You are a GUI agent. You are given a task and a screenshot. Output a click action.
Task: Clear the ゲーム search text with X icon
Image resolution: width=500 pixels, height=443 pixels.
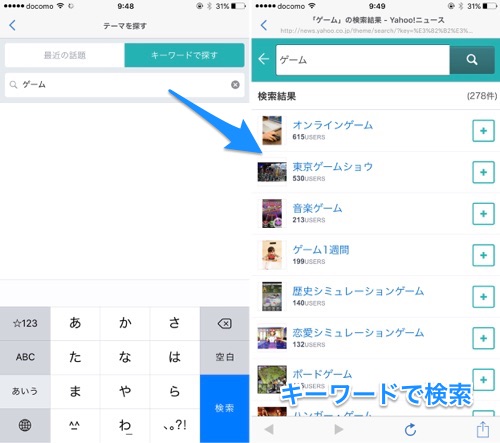click(235, 85)
